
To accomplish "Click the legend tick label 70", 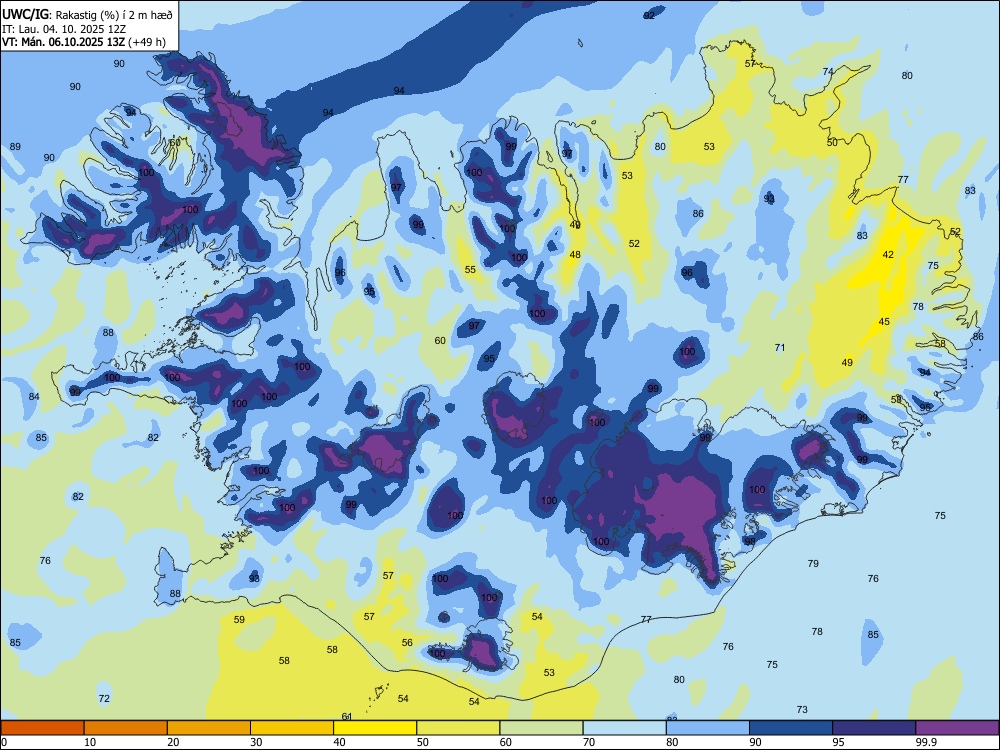I will (589, 742).
